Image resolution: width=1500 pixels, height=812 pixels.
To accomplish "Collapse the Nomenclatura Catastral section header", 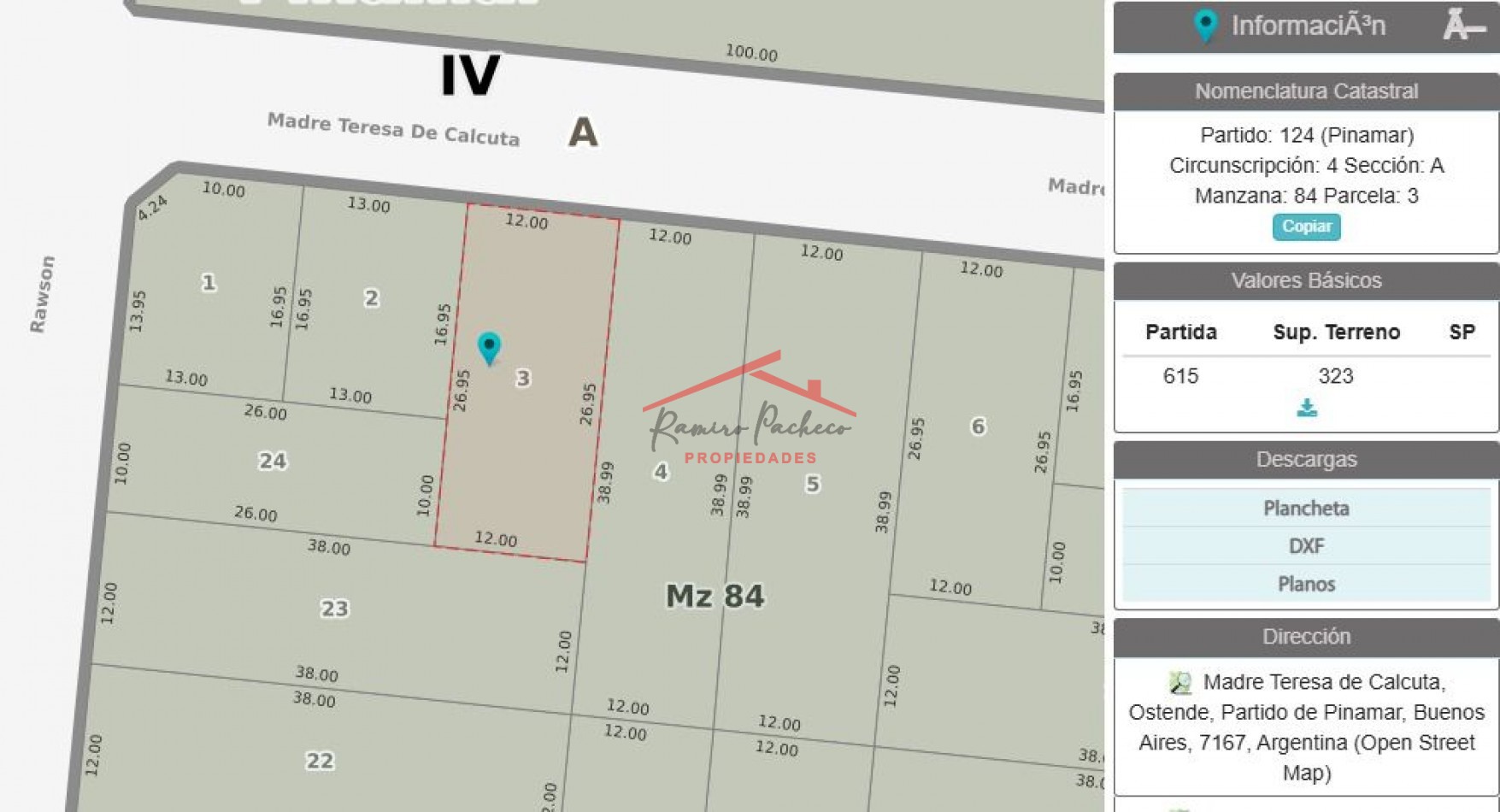I will pyautogui.click(x=1305, y=91).
